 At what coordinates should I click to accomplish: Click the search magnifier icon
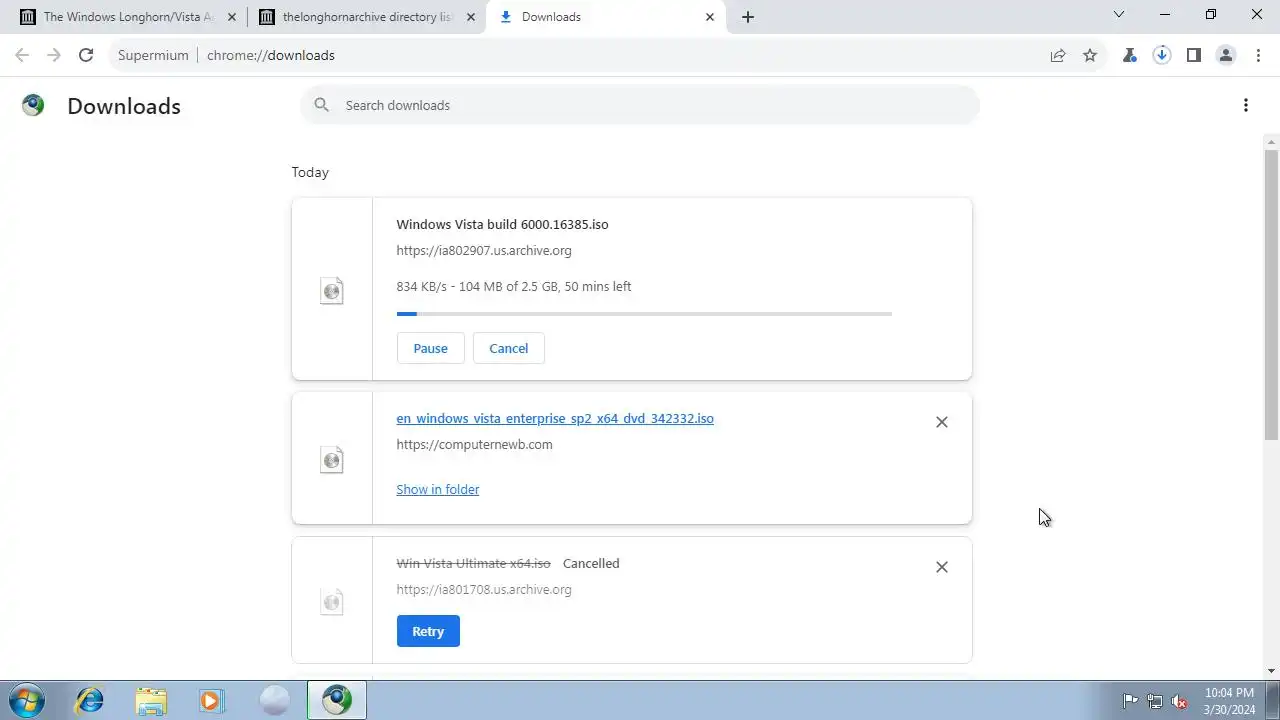pos(321,105)
